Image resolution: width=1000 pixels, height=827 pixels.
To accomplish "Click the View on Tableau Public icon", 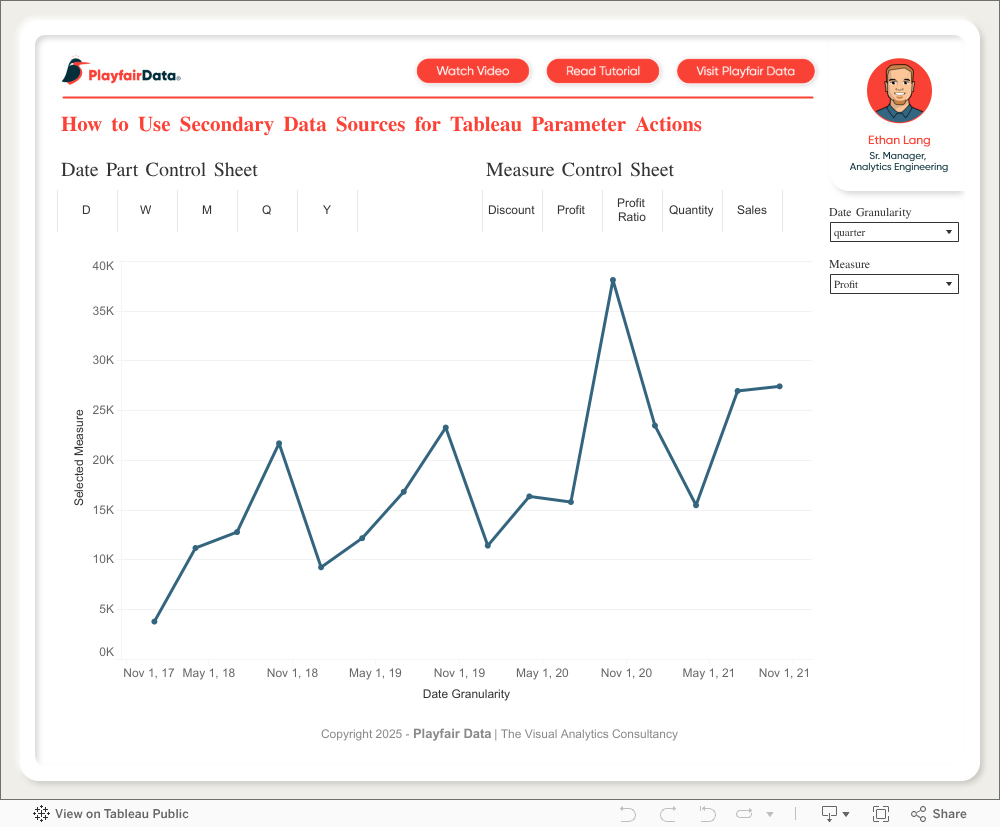I will [x=42, y=814].
